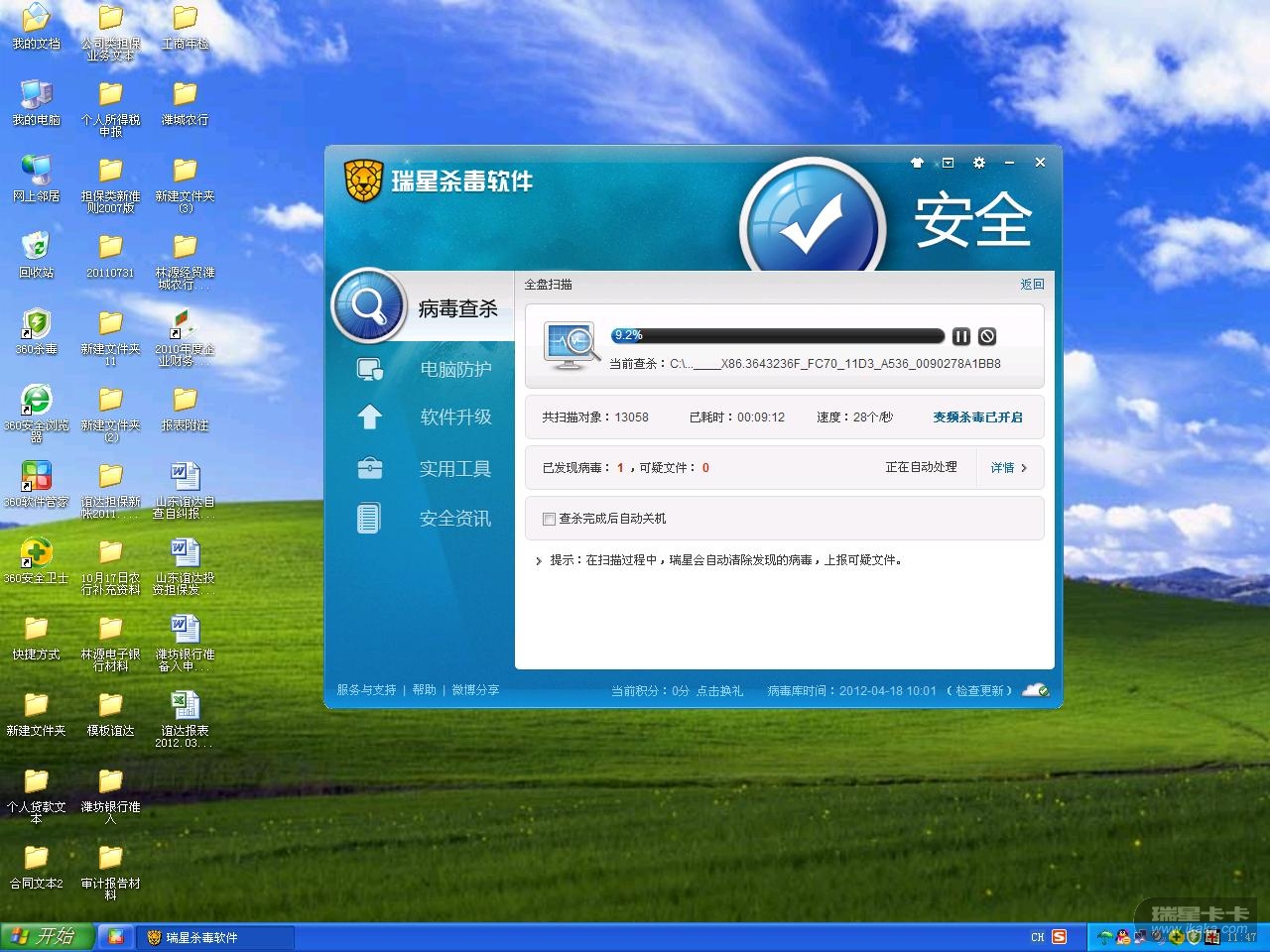Open the 开始 Start menu

(47, 937)
